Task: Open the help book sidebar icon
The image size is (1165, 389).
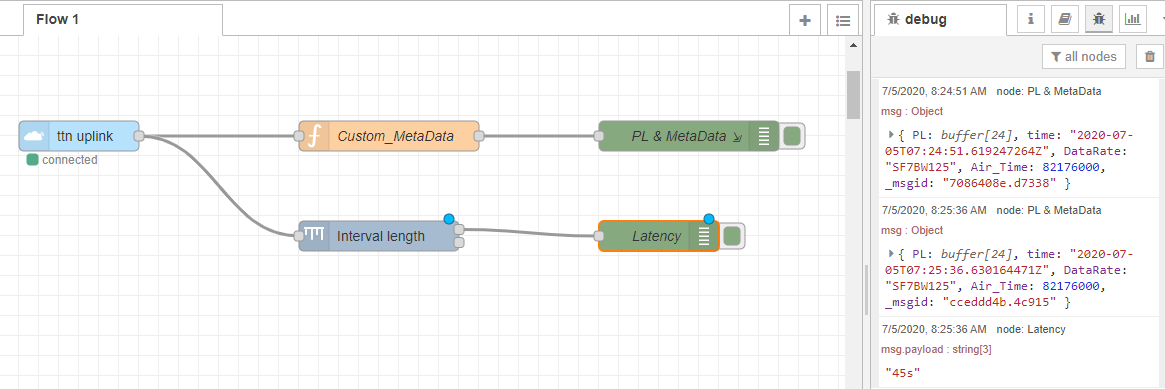Action: (x=1065, y=19)
